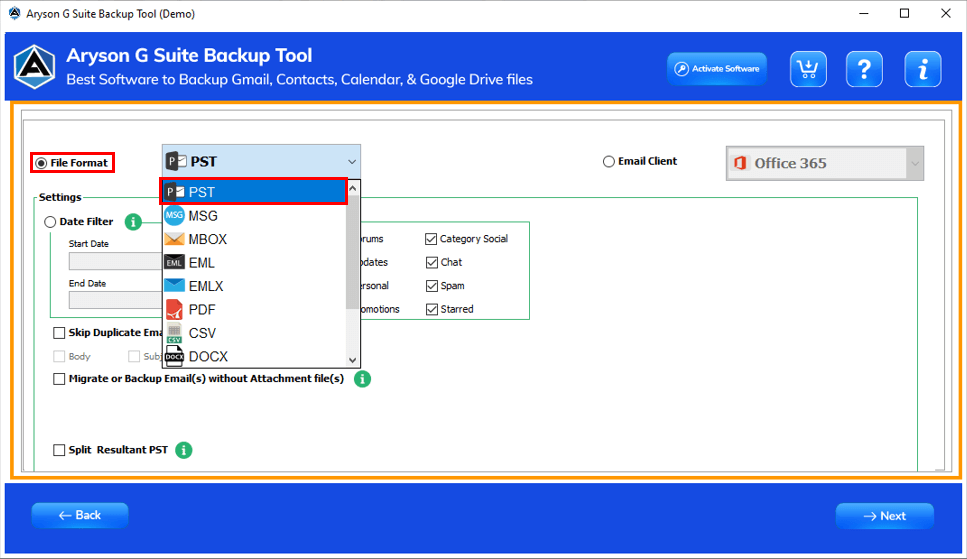Click the EMLX blue envelope icon
The width and height of the screenshot is (967, 559).
point(175,286)
